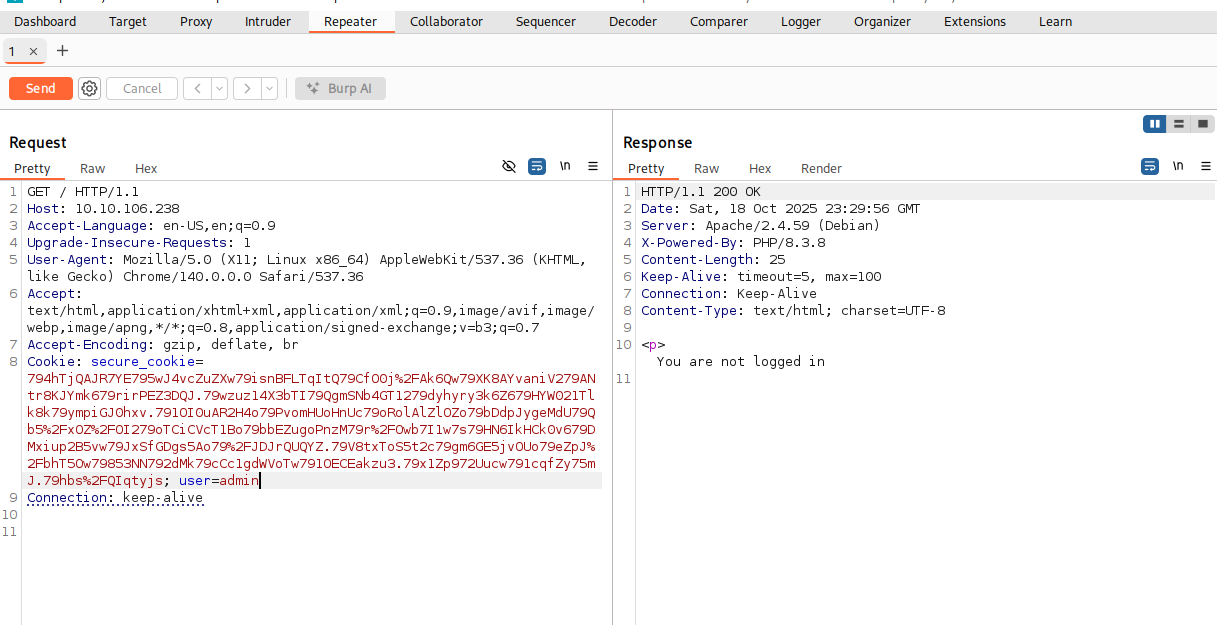Expand the forward history dropdown arrow
The image size is (1217, 625).
tap(269, 88)
